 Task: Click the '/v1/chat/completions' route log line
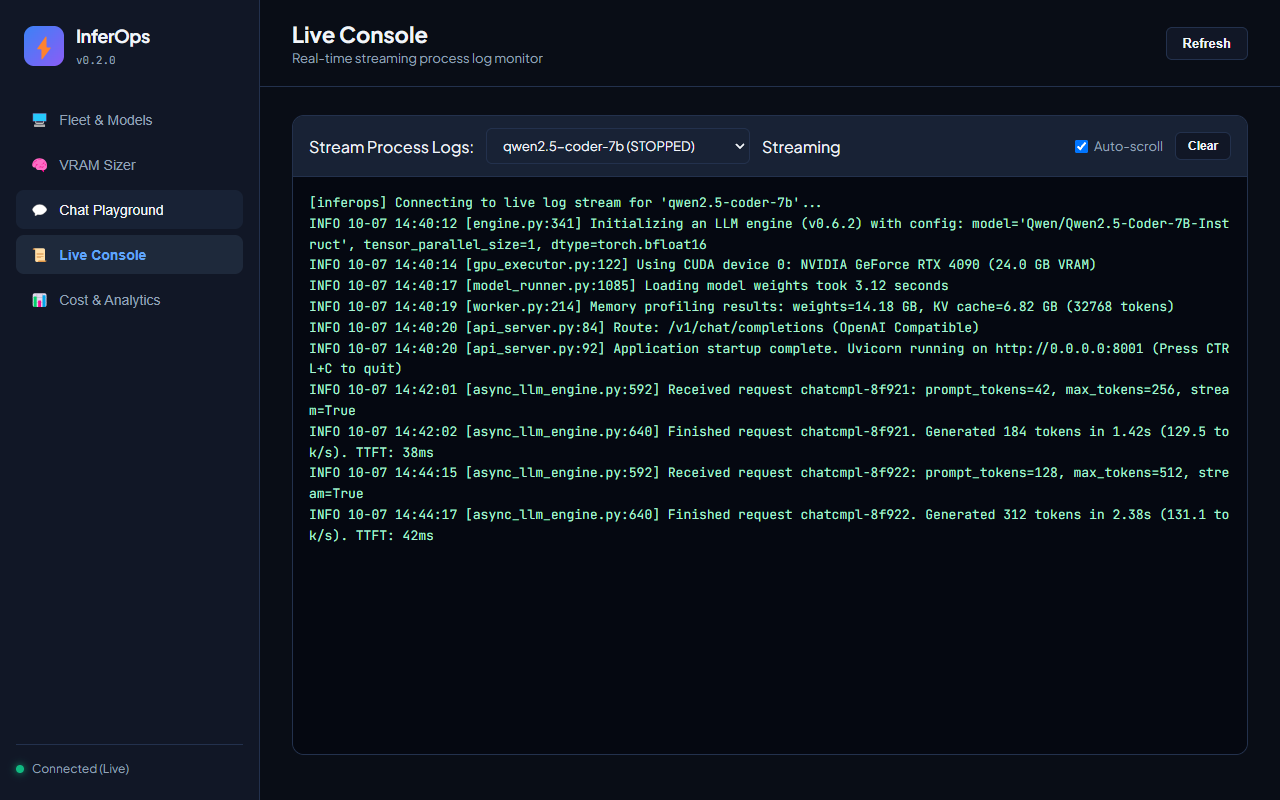tap(644, 327)
